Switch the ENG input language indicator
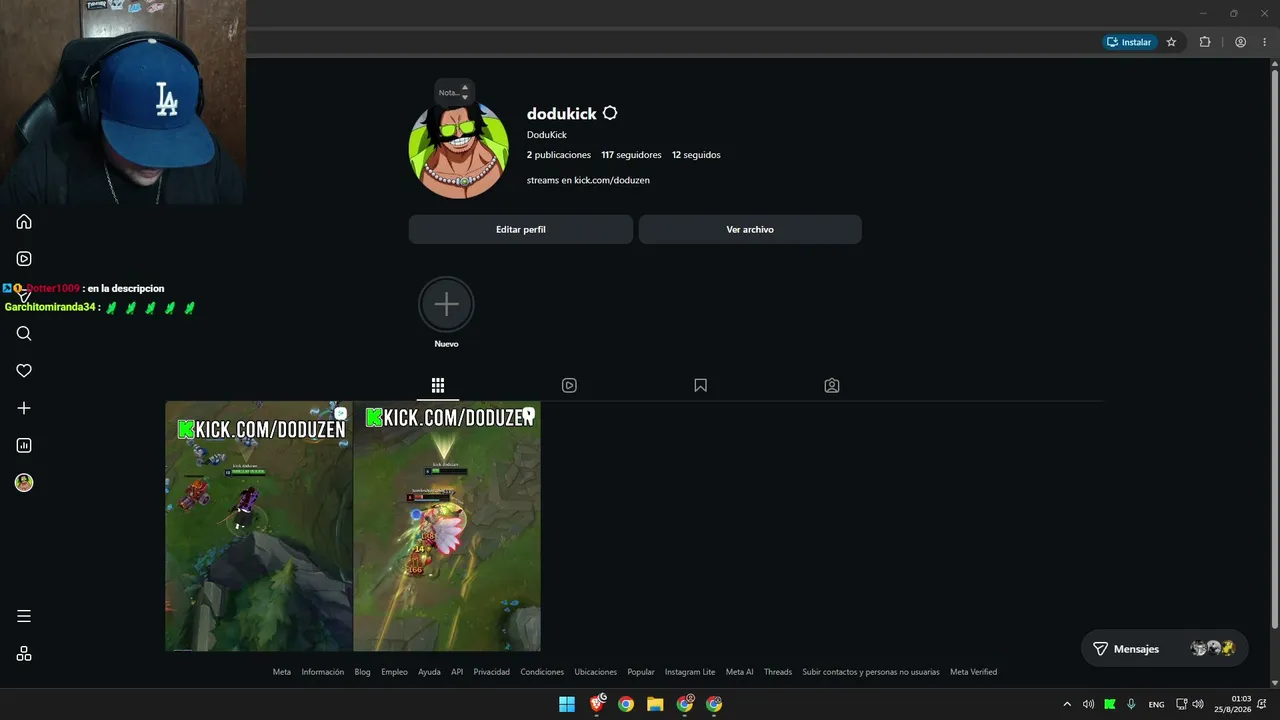1280x720 pixels. [x=1156, y=704]
